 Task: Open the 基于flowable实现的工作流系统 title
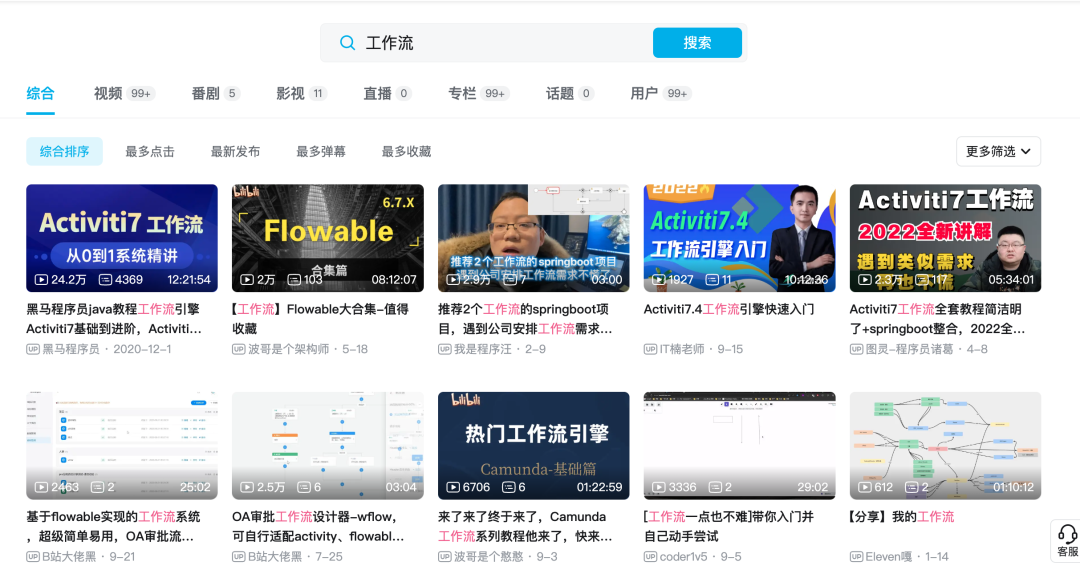(x=114, y=526)
